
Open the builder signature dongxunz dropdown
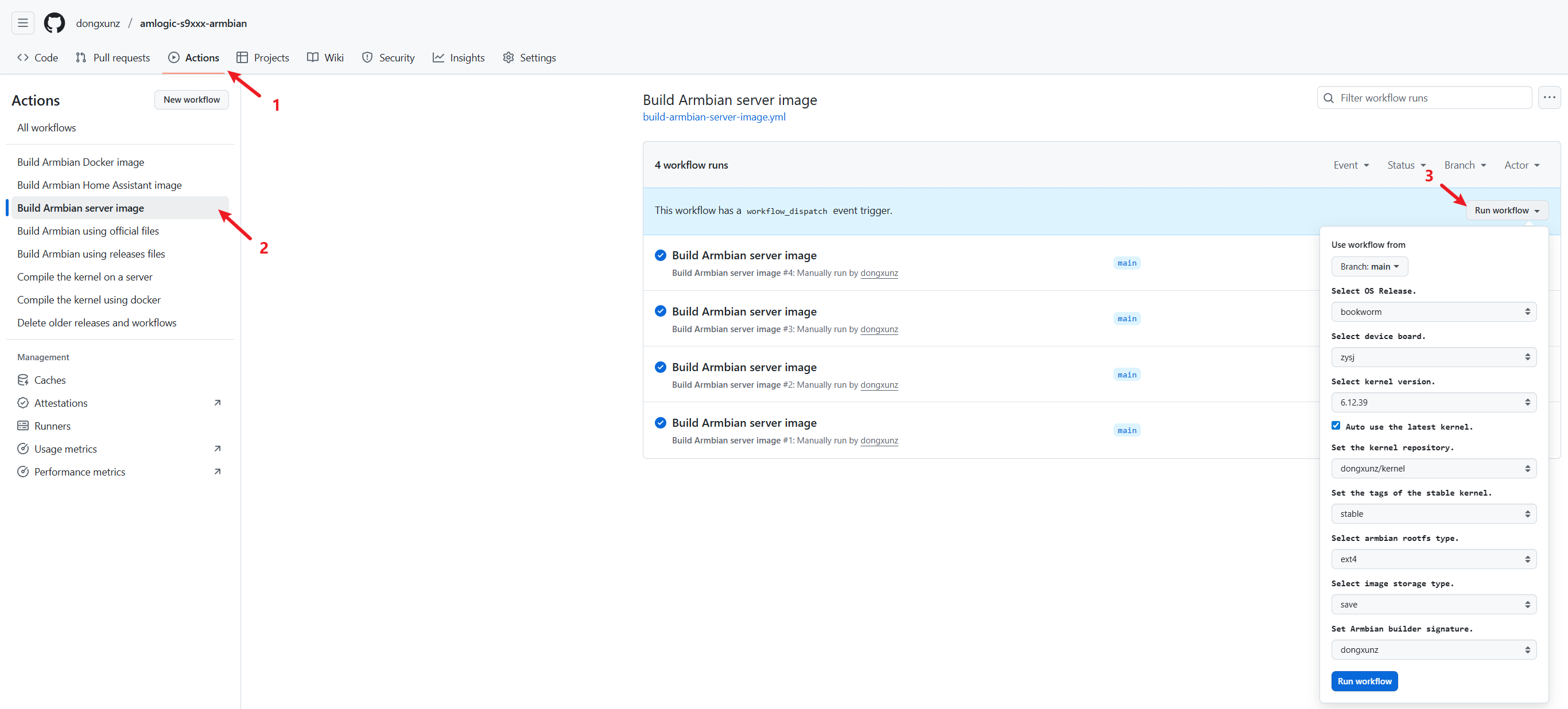(x=1434, y=650)
